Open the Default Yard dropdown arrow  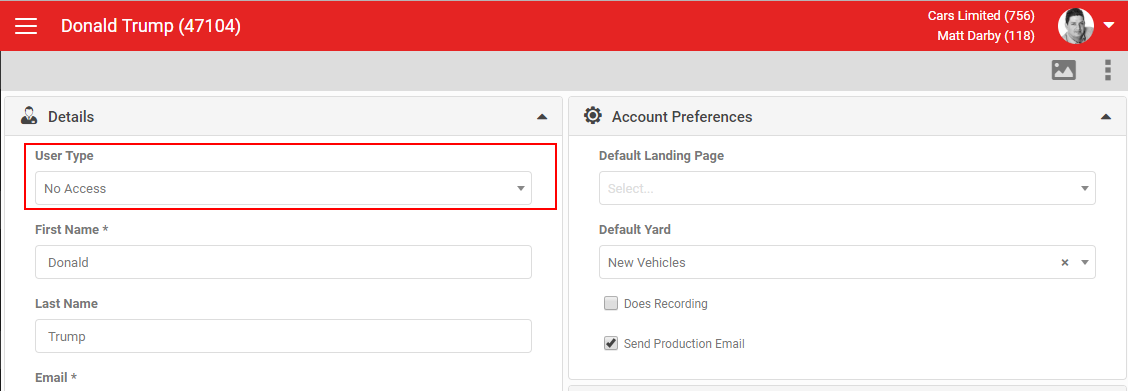[x=1084, y=262]
